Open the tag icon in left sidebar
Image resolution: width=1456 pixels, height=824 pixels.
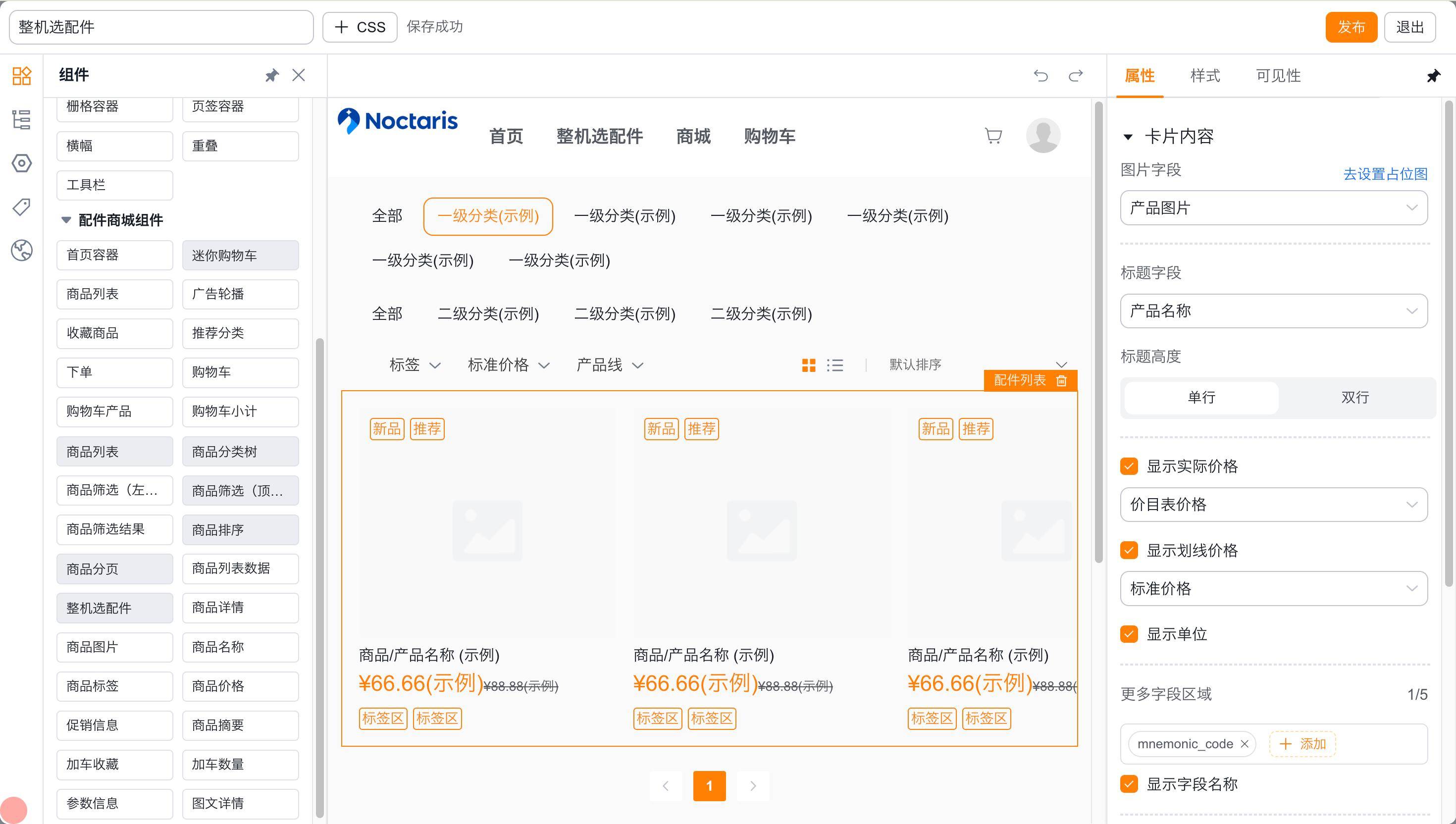(x=21, y=206)
